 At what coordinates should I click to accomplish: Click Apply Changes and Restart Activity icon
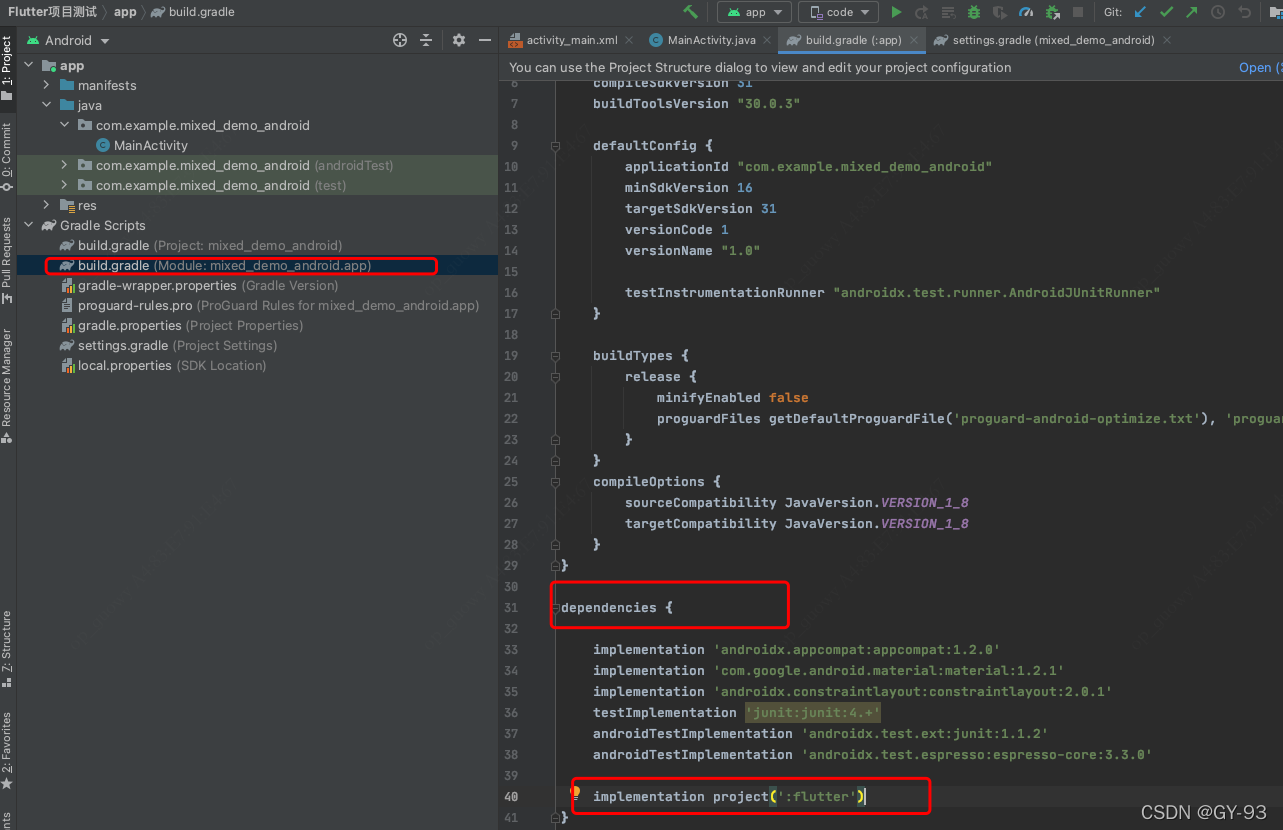tap(922, 12)
